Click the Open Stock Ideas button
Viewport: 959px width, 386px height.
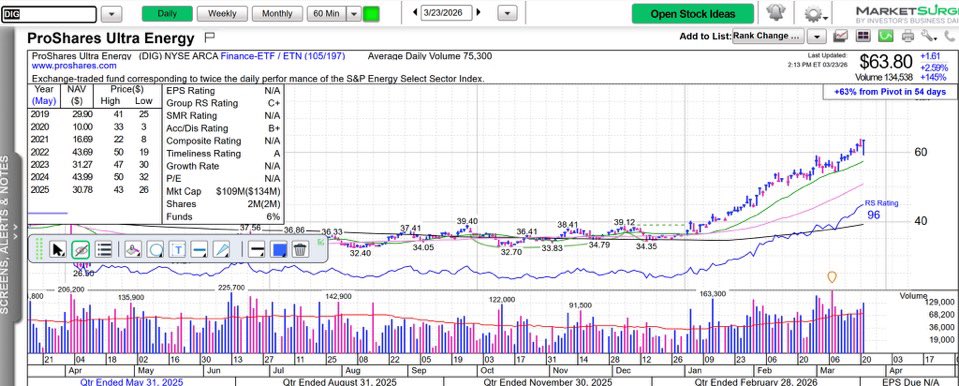coord(692,13)
